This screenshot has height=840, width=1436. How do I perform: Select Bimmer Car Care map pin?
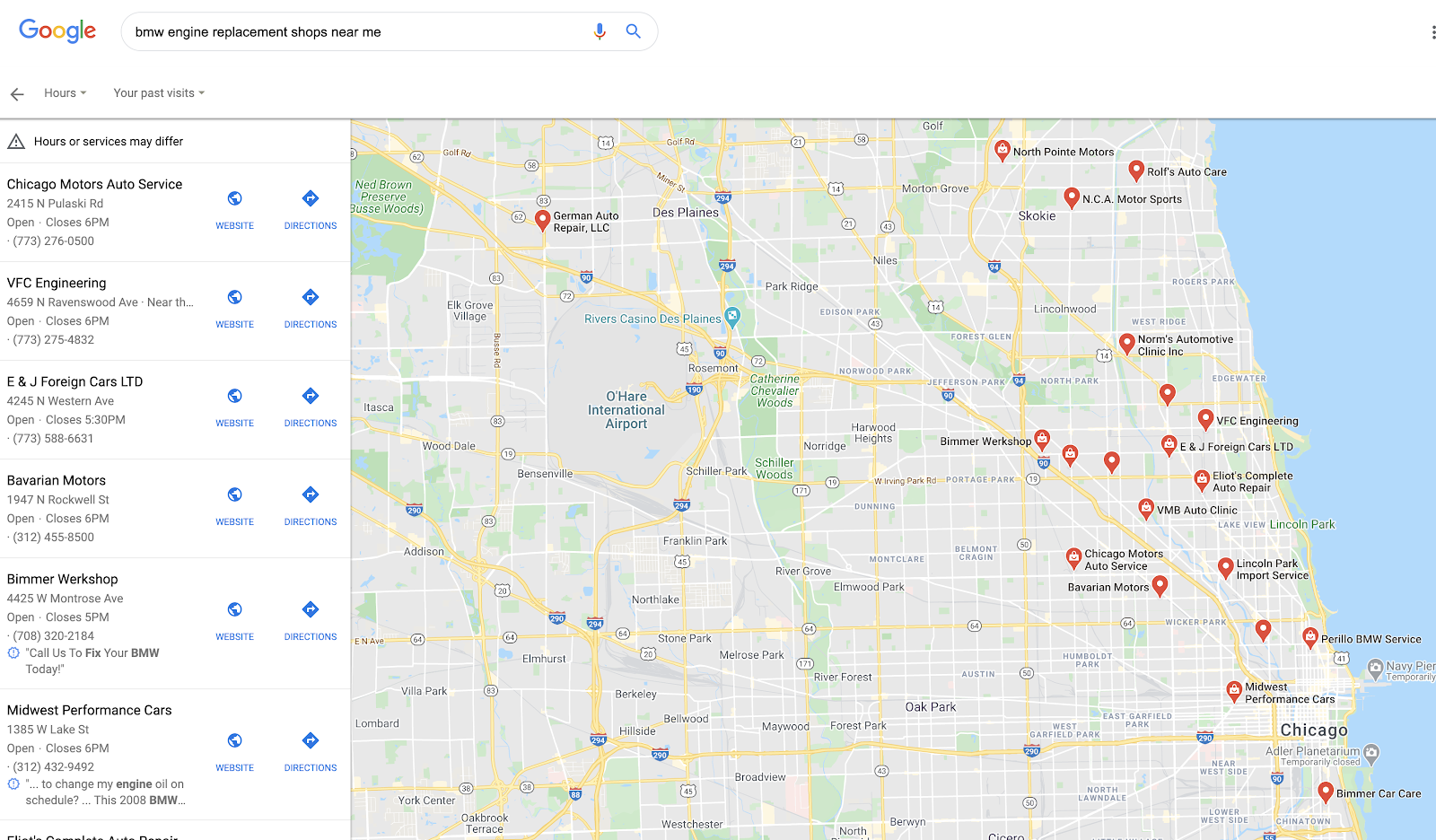pos(1326,792)
